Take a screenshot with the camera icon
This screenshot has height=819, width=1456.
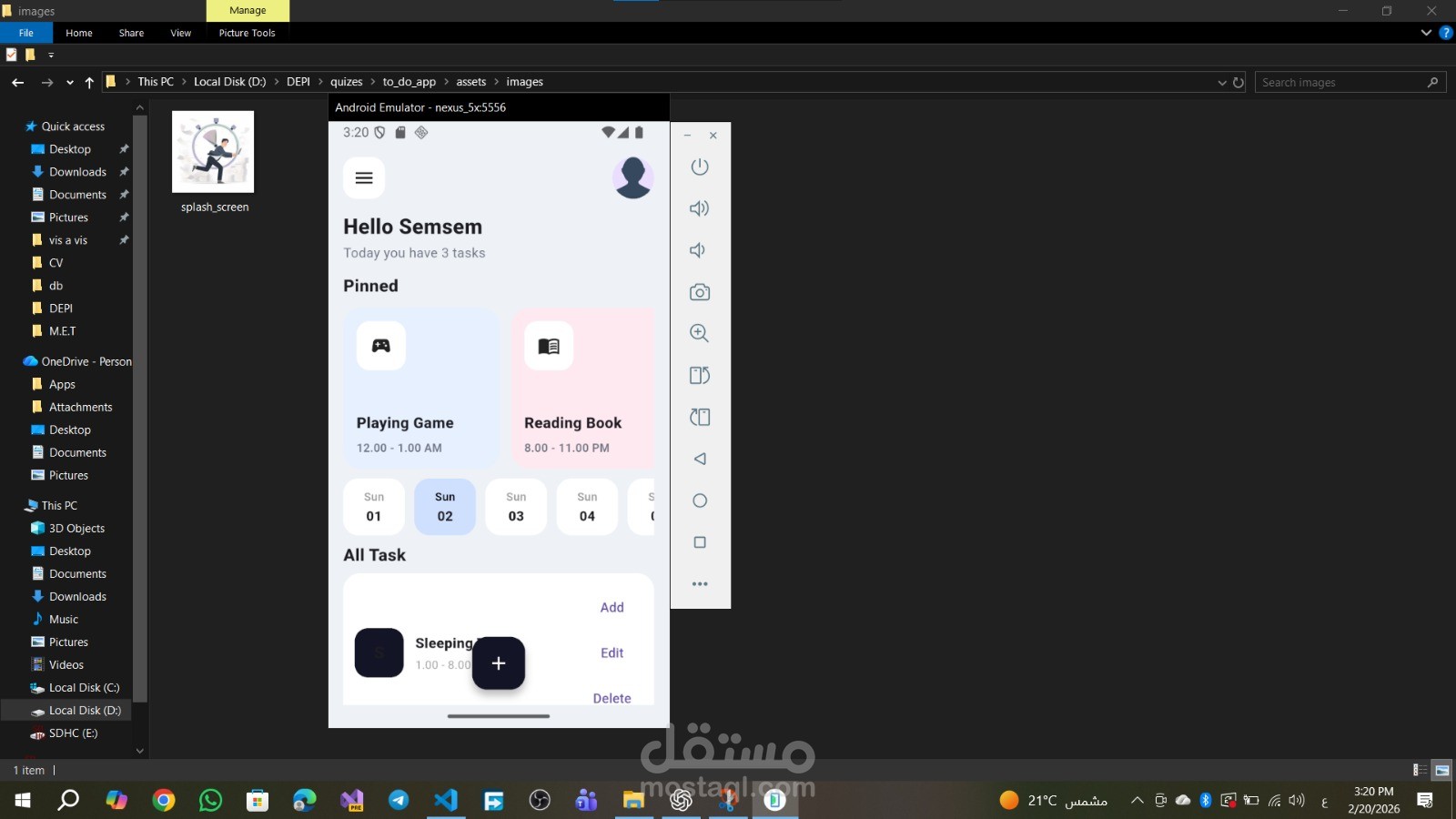point(699,292)
